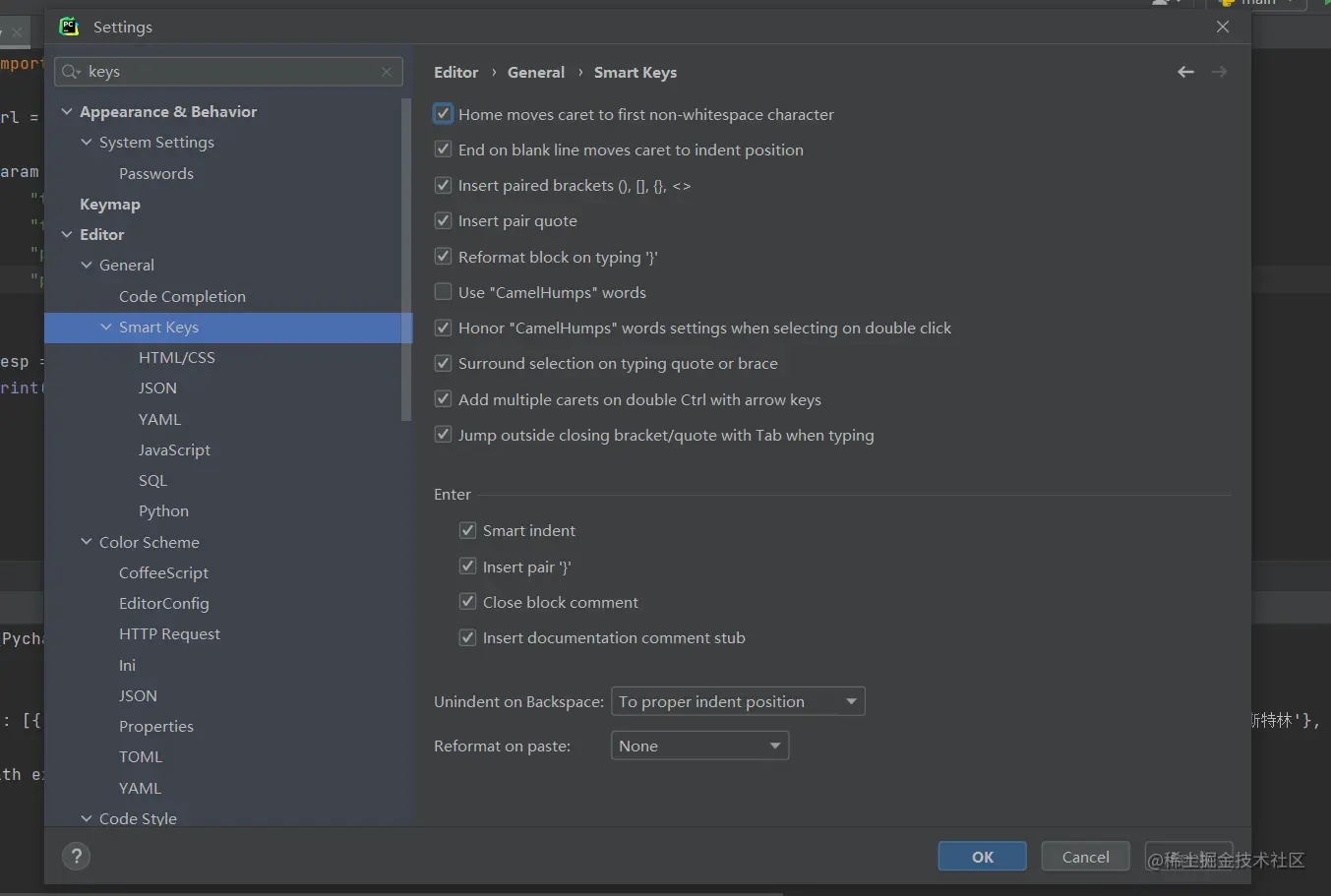Viewport: 1331px width, 896px height.
Task: Select CoffeeScript under Color Scheme
Action: [163, 572]
